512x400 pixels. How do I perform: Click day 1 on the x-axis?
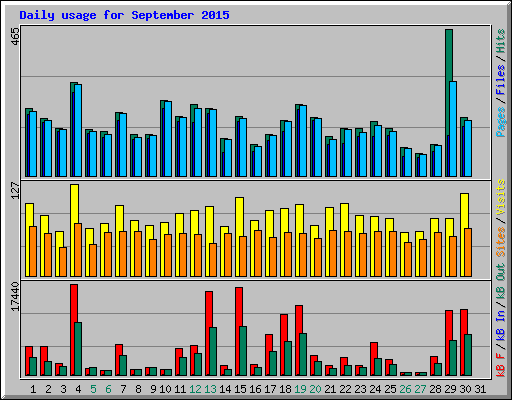(33, 389)
